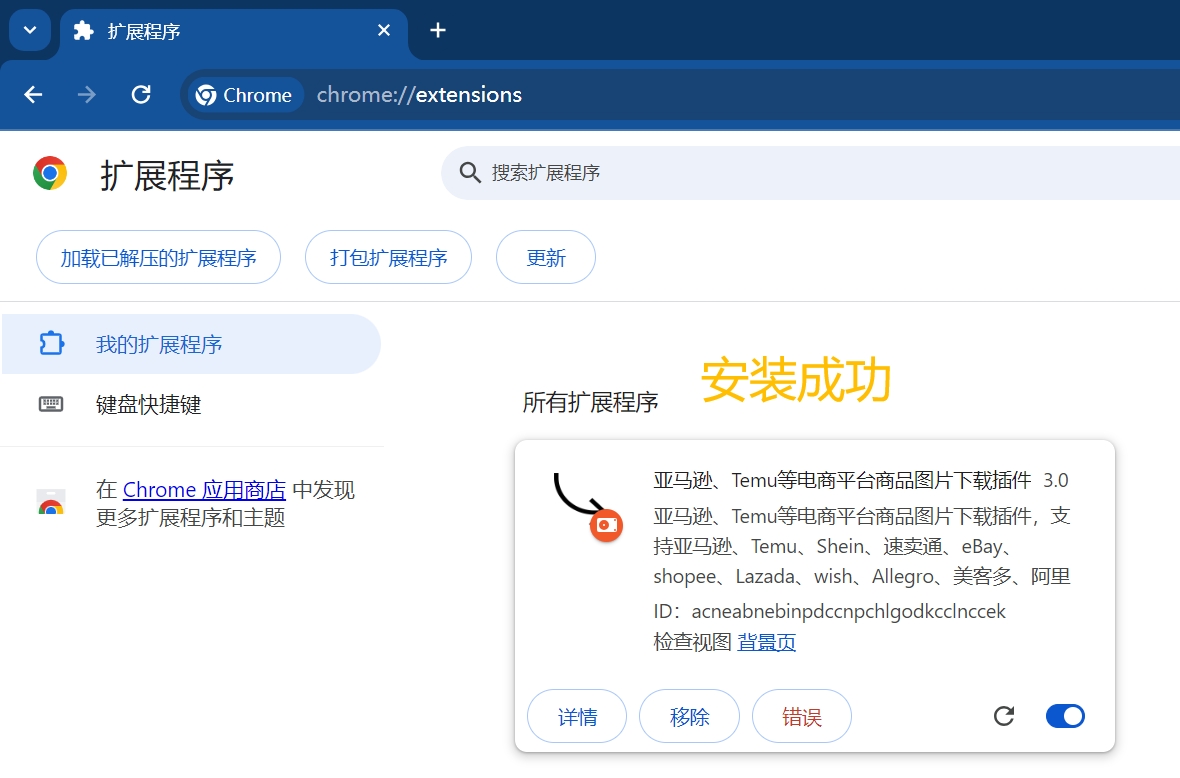Select the 扩展程序 browser tab
1180x778 pixels.
point(234,31)
